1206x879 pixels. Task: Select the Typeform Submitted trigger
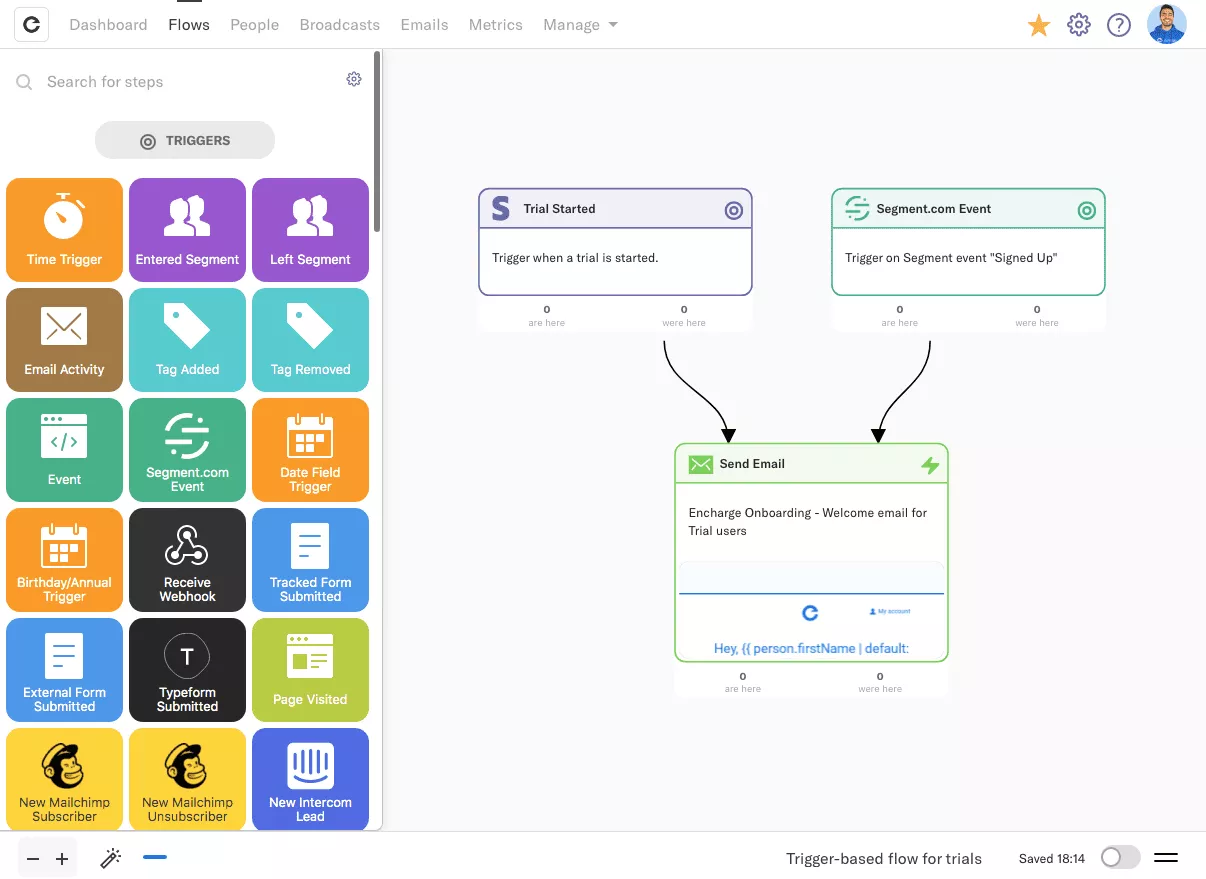[187, 670]
